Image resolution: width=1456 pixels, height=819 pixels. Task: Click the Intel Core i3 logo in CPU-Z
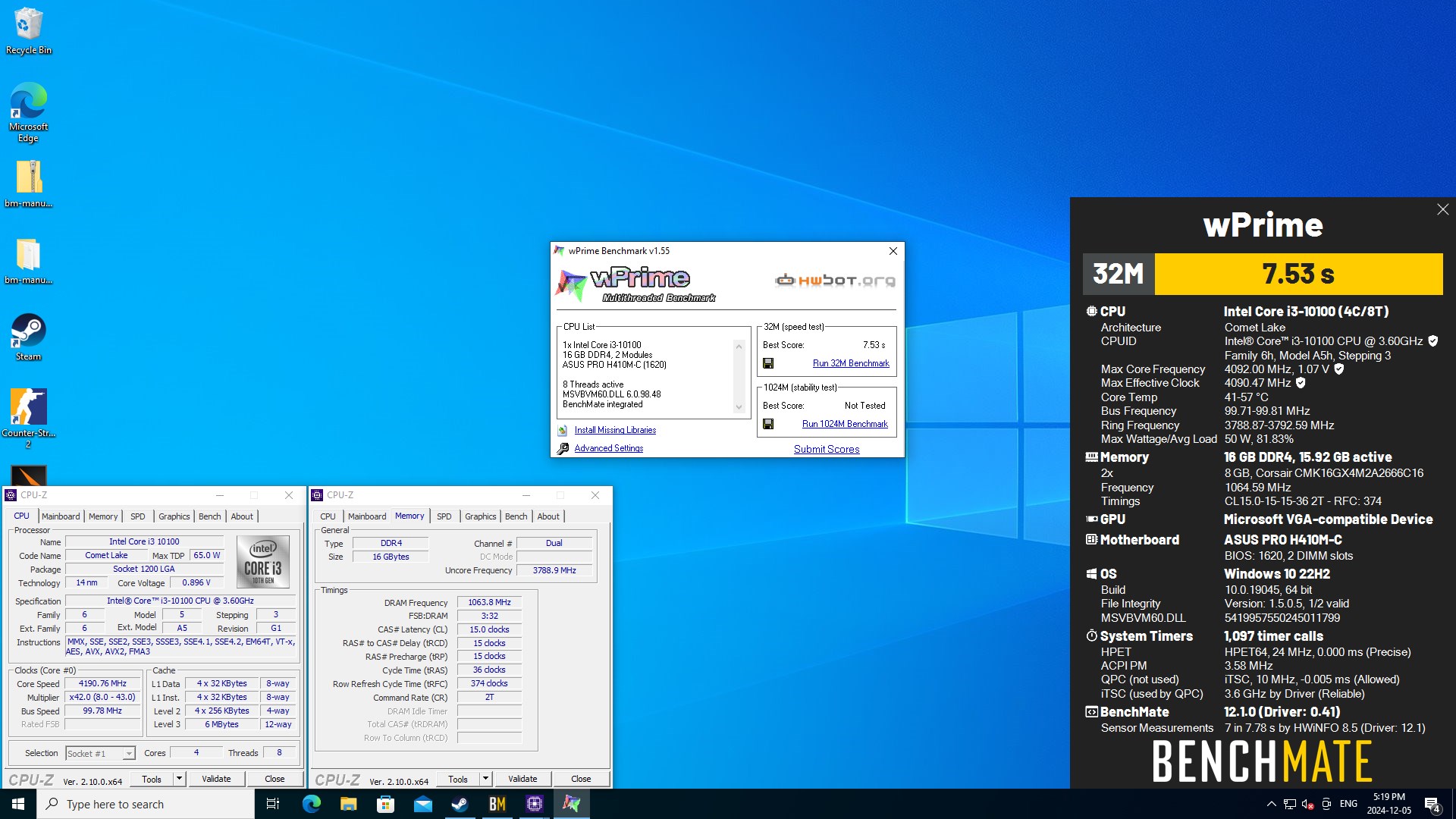click(263, 562)
